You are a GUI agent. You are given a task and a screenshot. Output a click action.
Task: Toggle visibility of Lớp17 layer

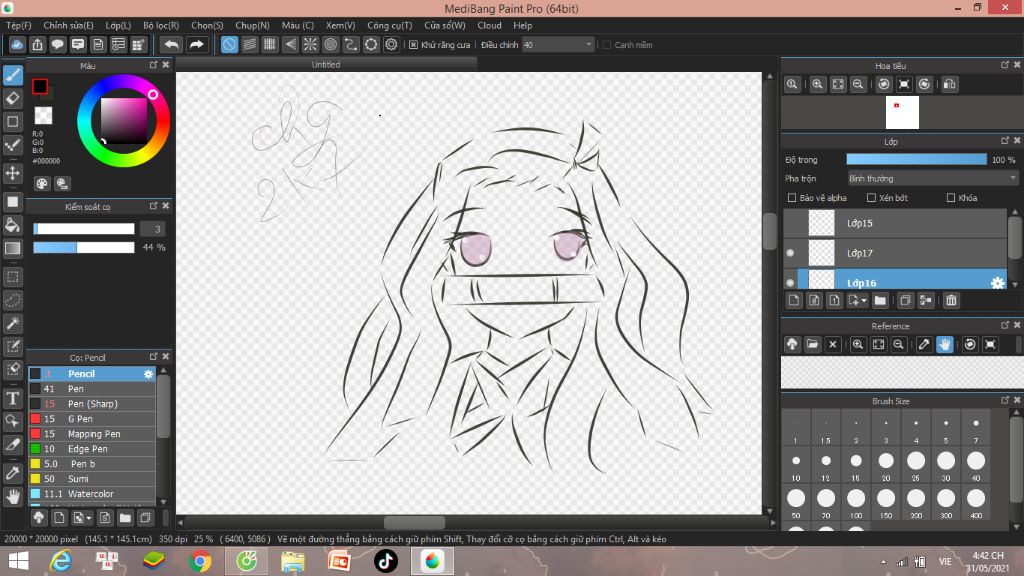tap(790, 253)
